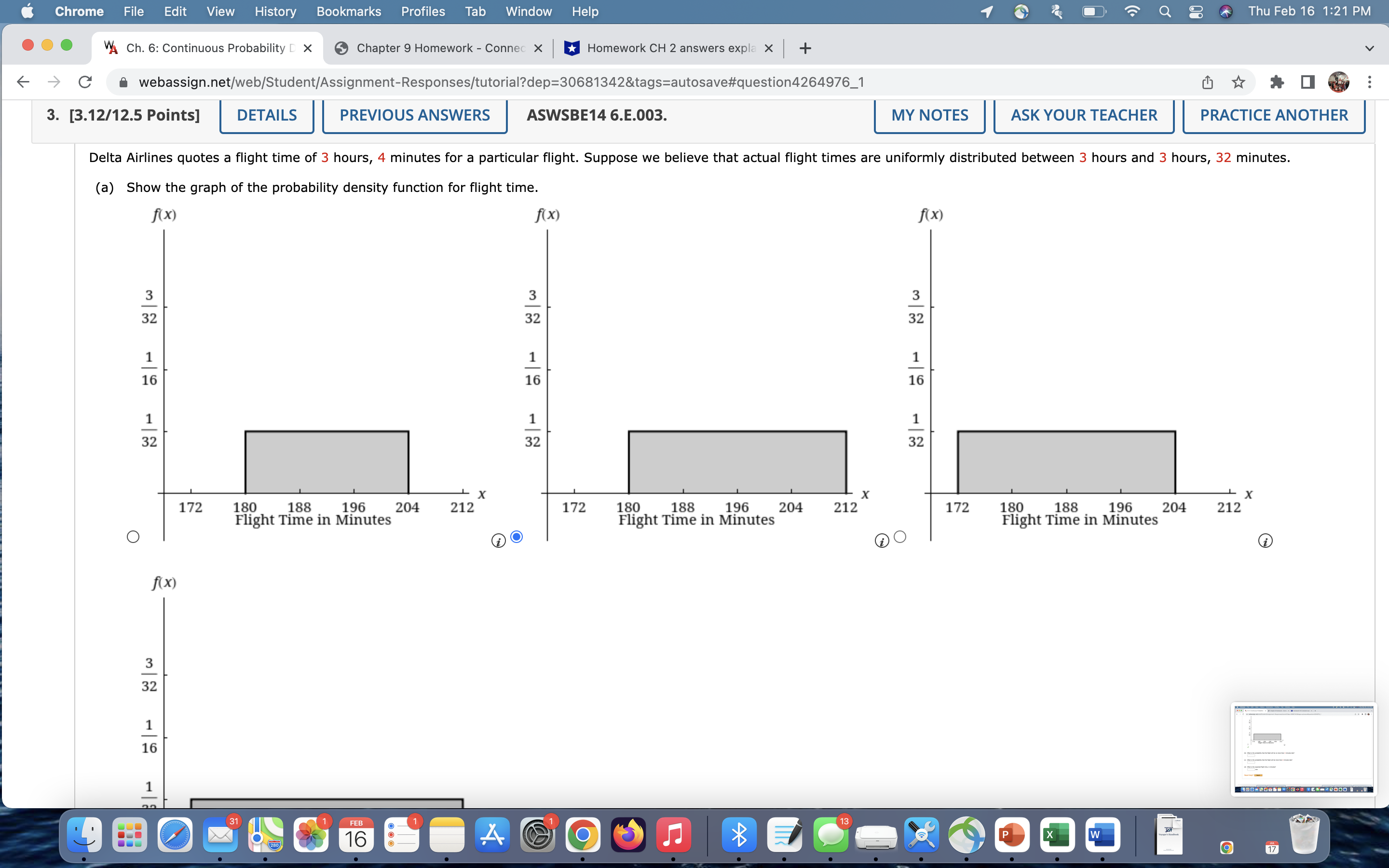Select the radio button for the third graph
The width and height of the screenshot is (1389, 868).
900,536
